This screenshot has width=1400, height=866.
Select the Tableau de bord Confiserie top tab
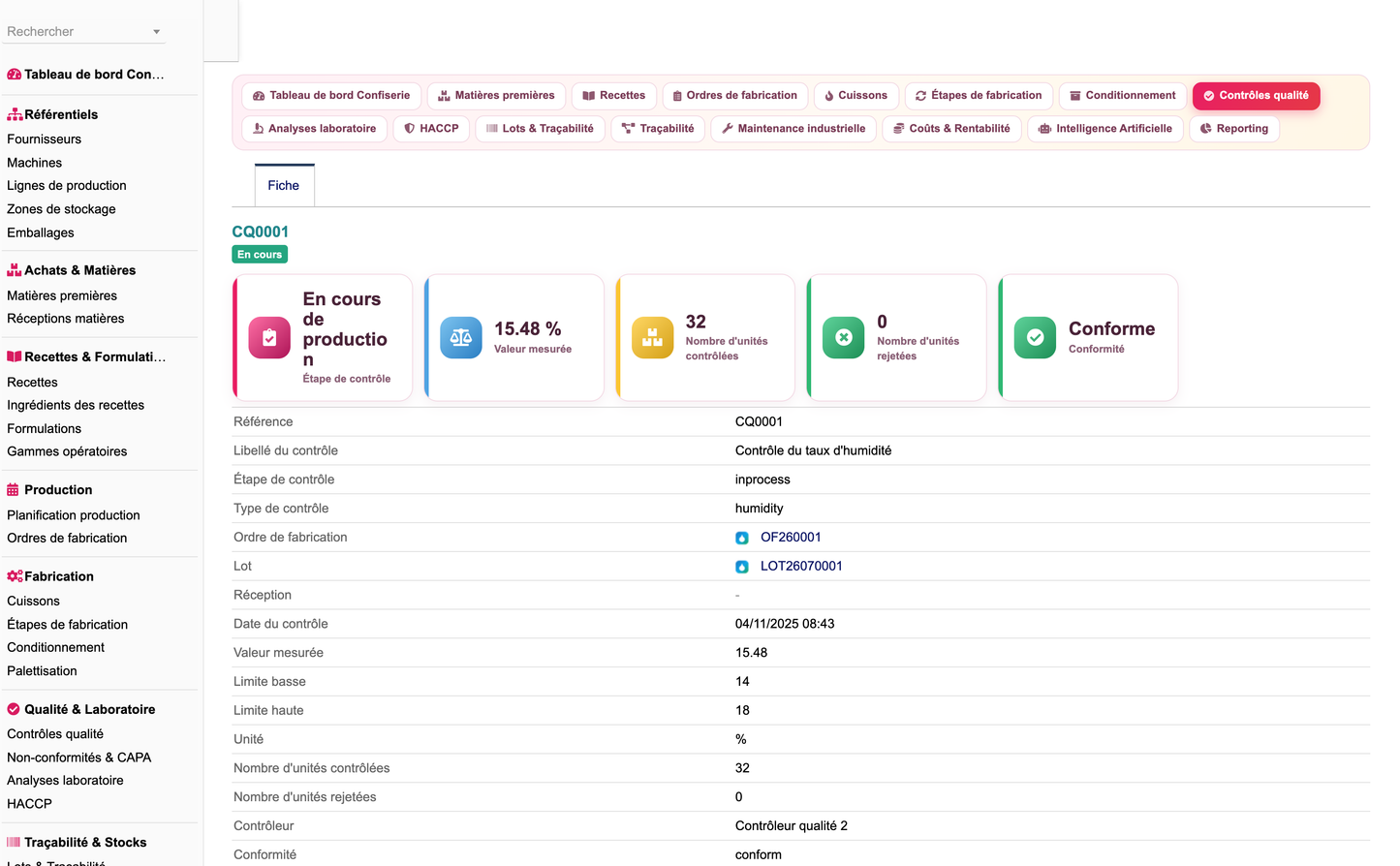331,96
